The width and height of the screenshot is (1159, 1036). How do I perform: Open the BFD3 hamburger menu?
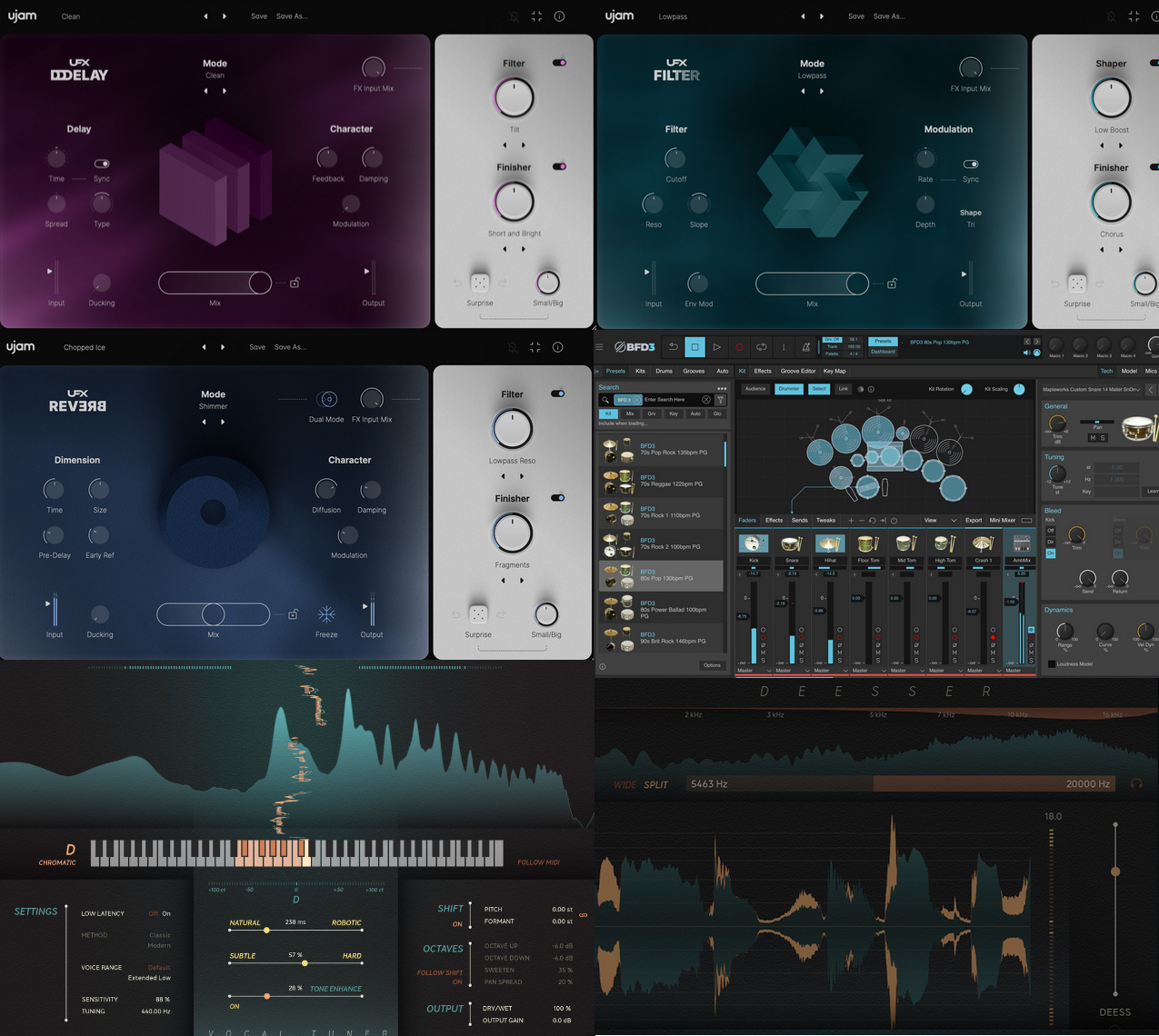click(599, 346)
